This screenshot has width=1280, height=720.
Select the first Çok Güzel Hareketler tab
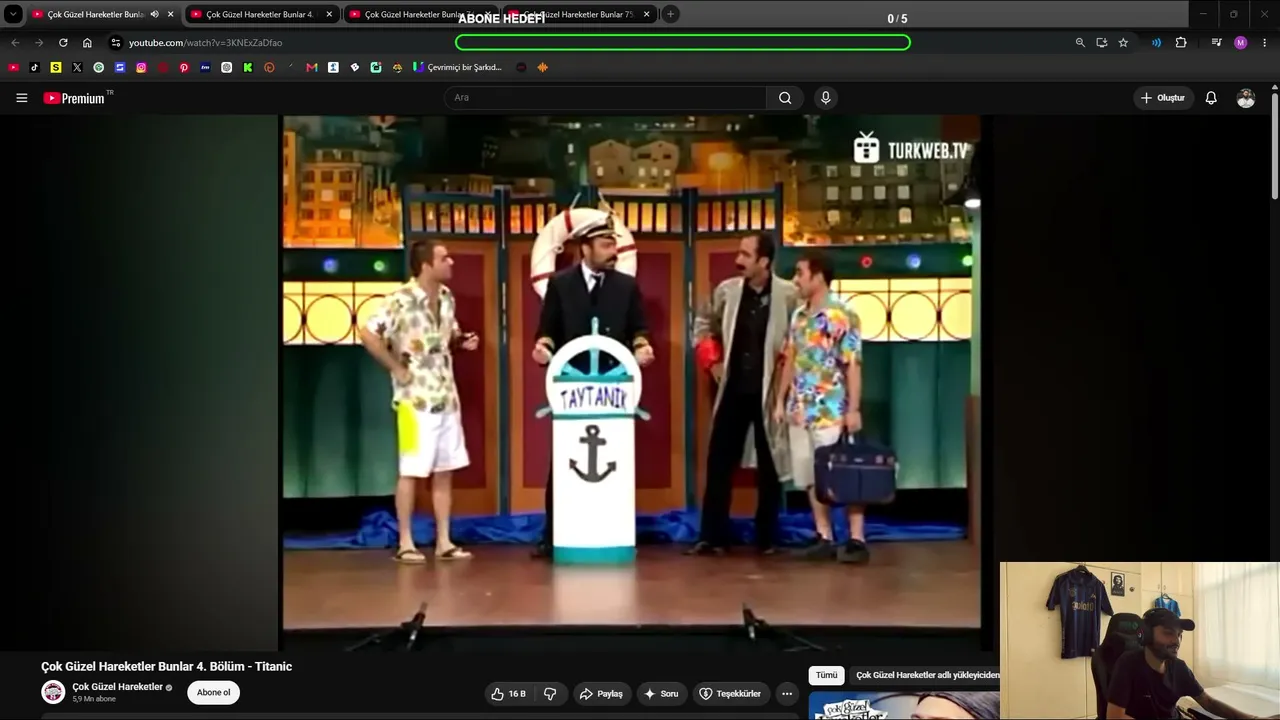point(96,14)
